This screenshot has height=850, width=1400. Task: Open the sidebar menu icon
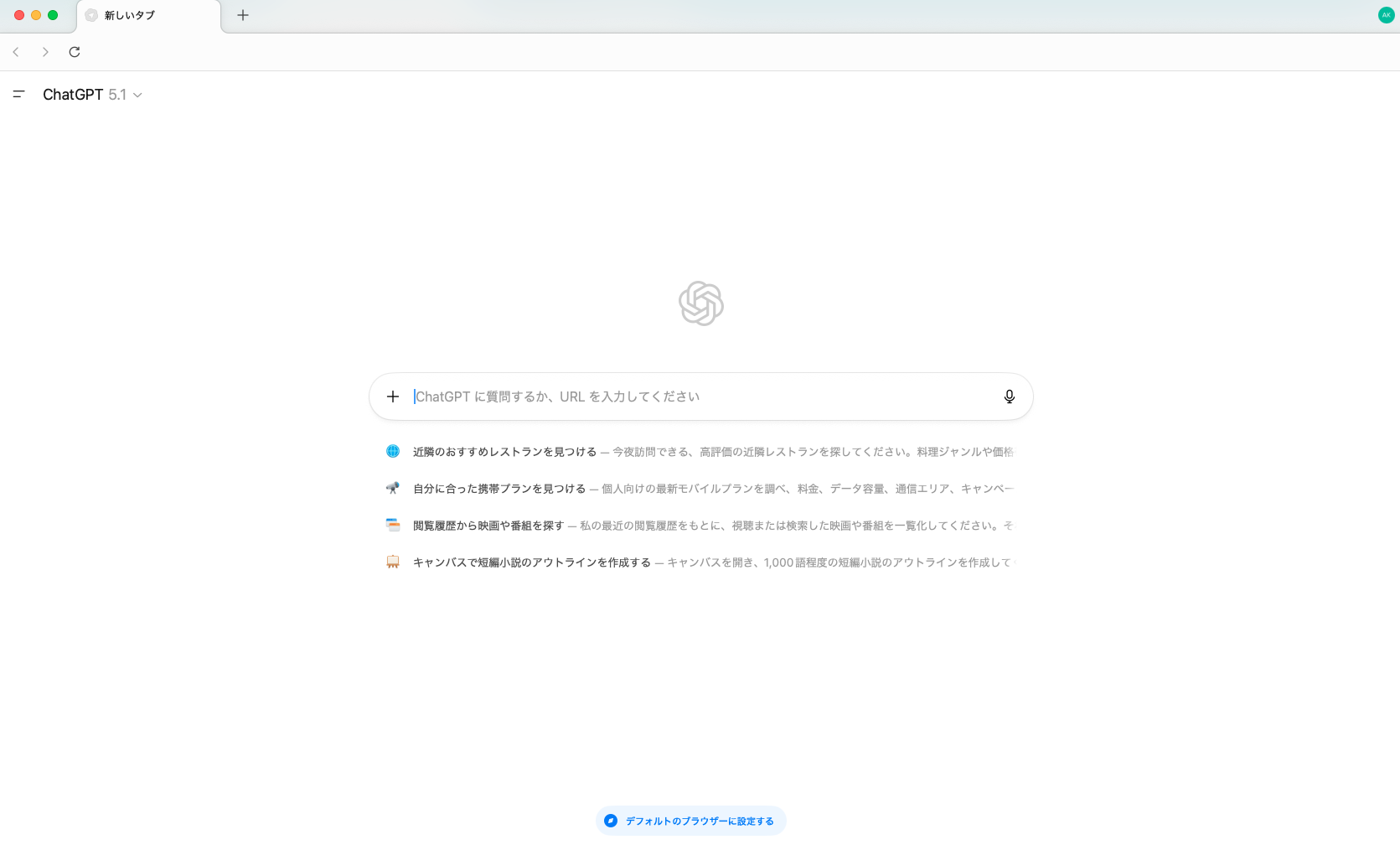pyautogui.click(x=18, y=95)
